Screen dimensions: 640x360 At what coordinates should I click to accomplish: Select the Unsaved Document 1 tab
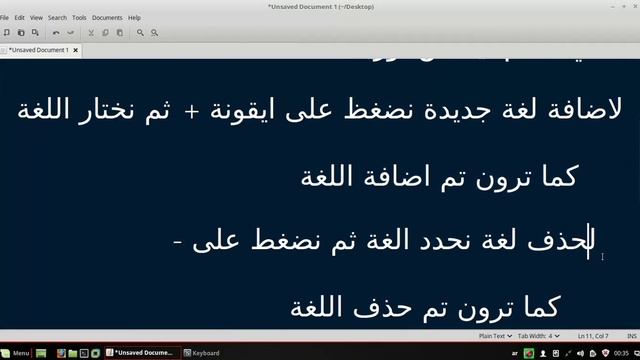[38, 50]
